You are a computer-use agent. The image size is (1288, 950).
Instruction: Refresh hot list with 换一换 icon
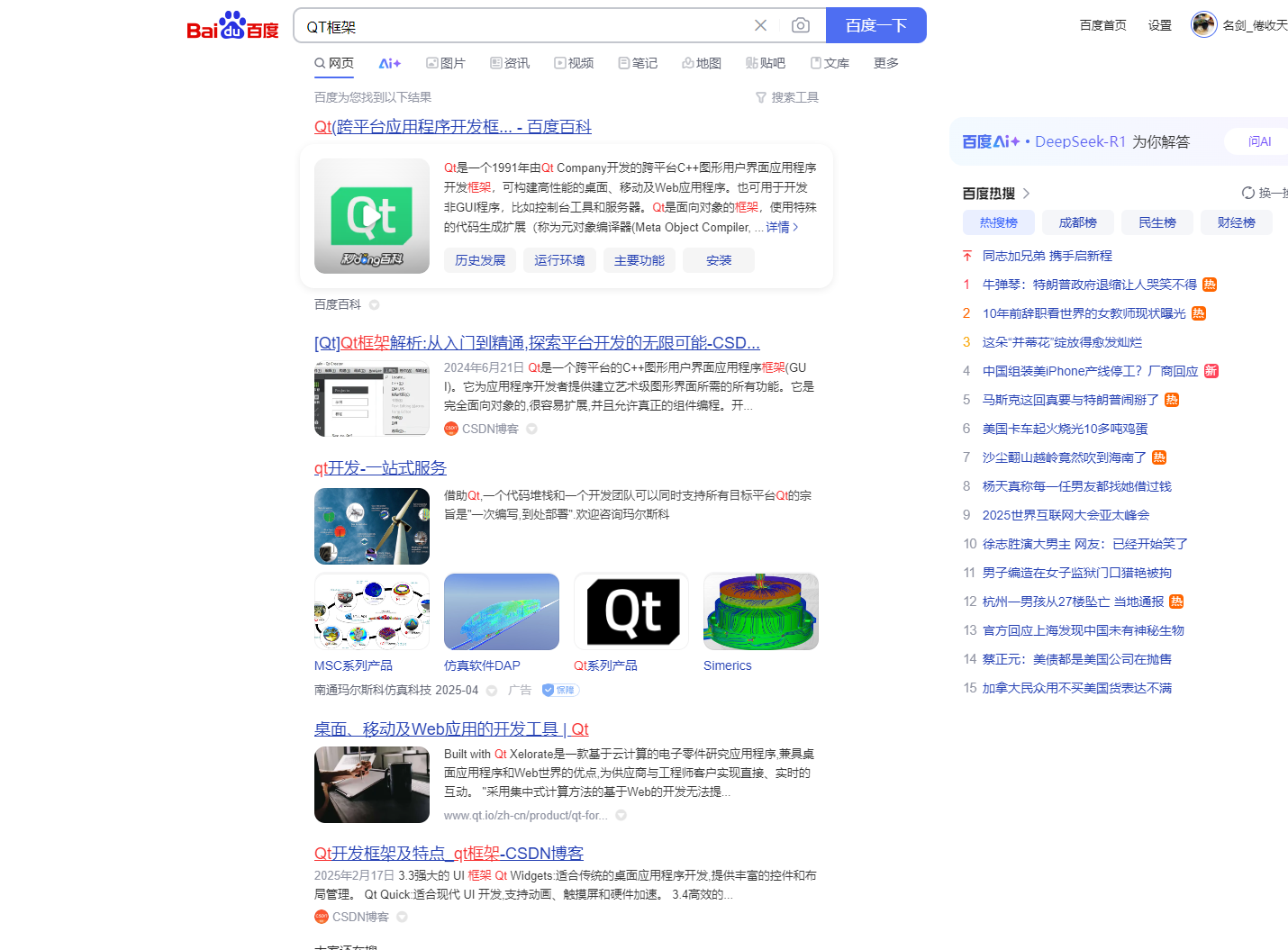1248,193
